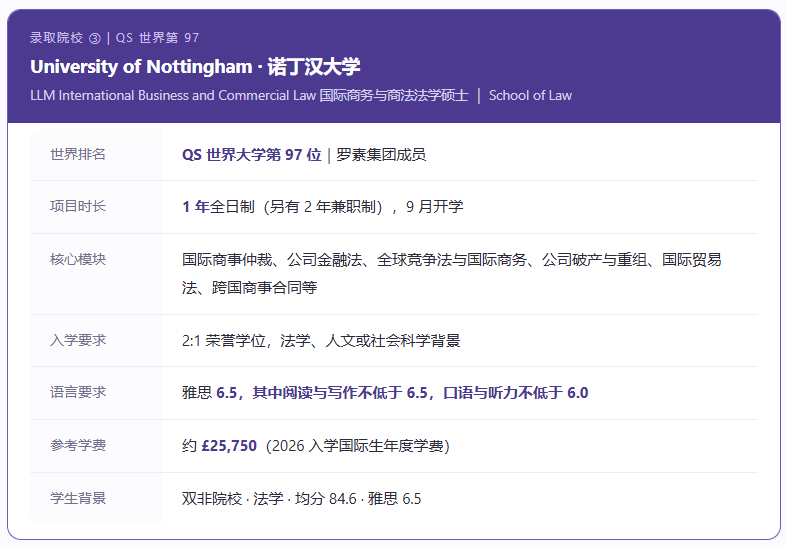The image size is (786, 547).
Task: Click the LLM International Business and Commercial Law subtitle
Action: tap(249, 95)
